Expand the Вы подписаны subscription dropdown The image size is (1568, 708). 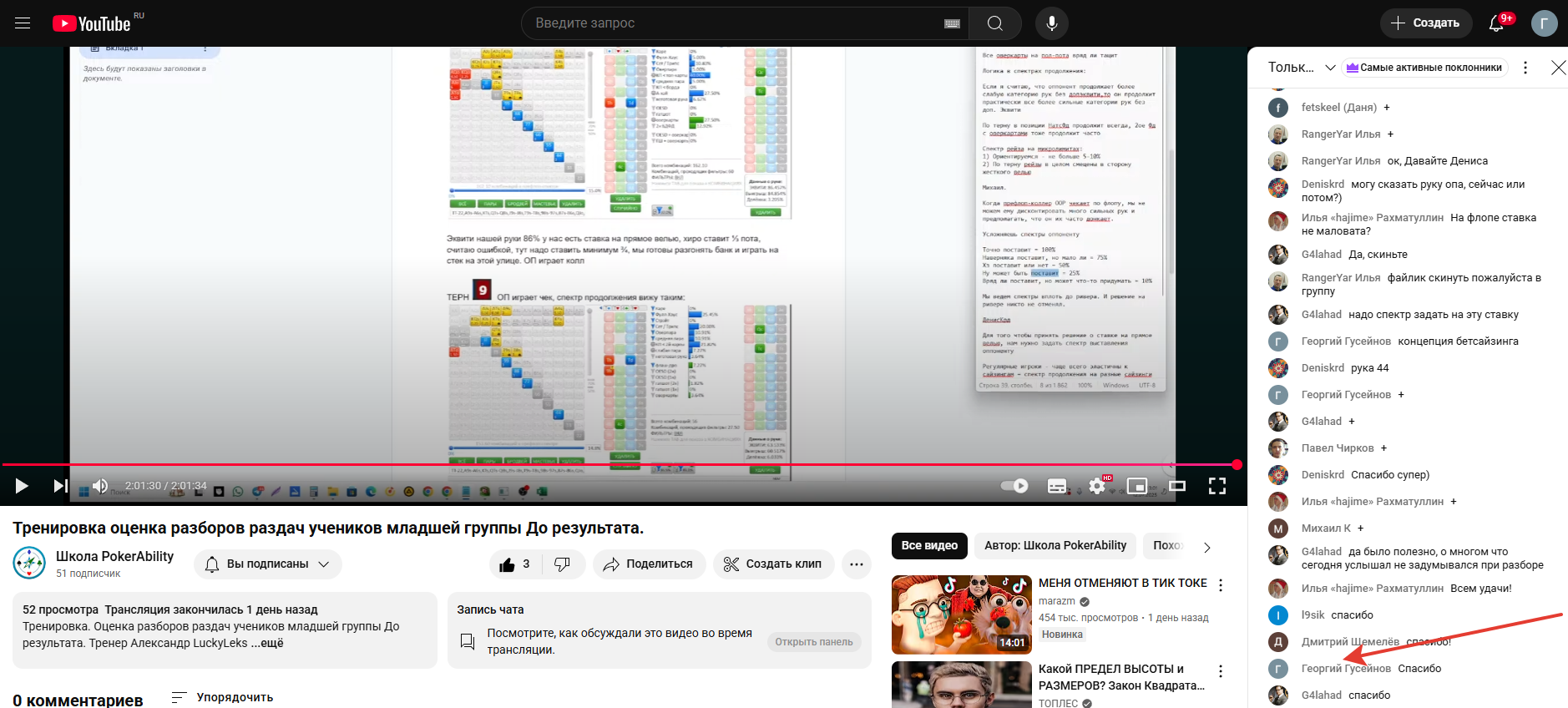(268, 564)
